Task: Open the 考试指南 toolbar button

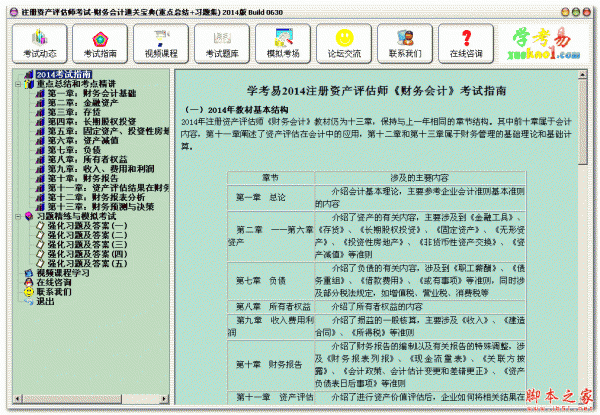Action: [100, 44]
